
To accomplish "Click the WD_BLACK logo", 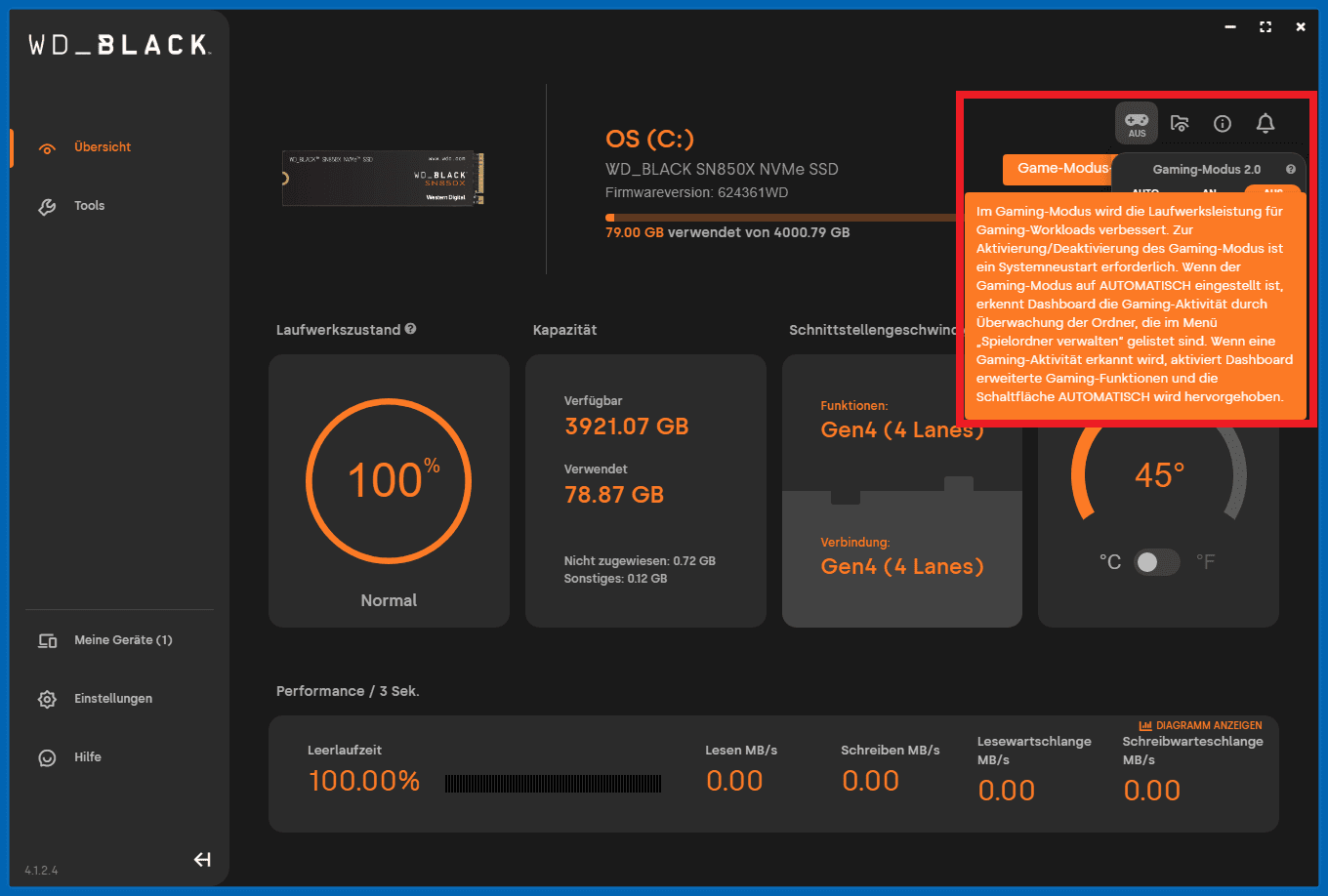I will point(118,45).
